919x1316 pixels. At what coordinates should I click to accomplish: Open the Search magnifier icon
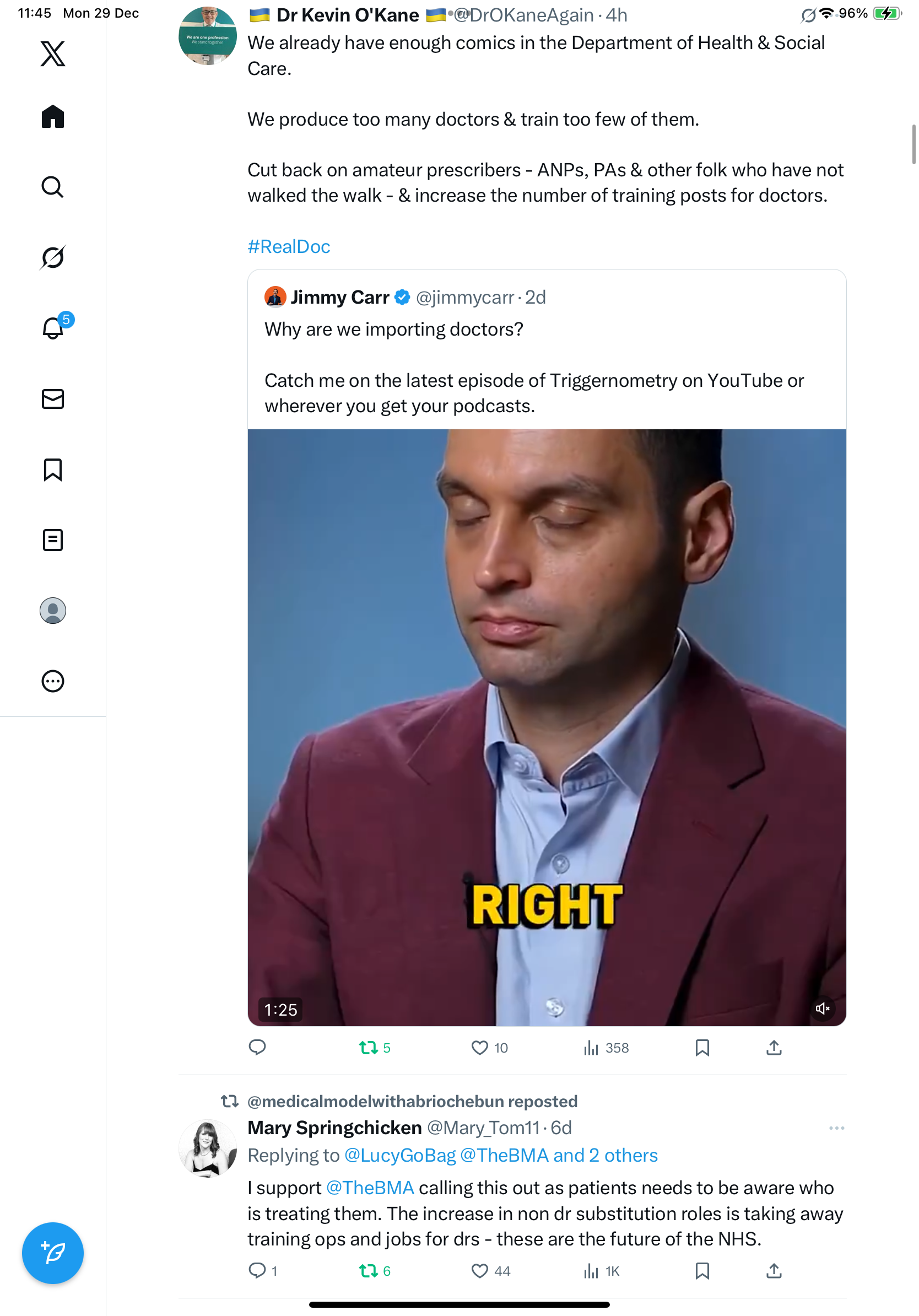tap(53, 187)
